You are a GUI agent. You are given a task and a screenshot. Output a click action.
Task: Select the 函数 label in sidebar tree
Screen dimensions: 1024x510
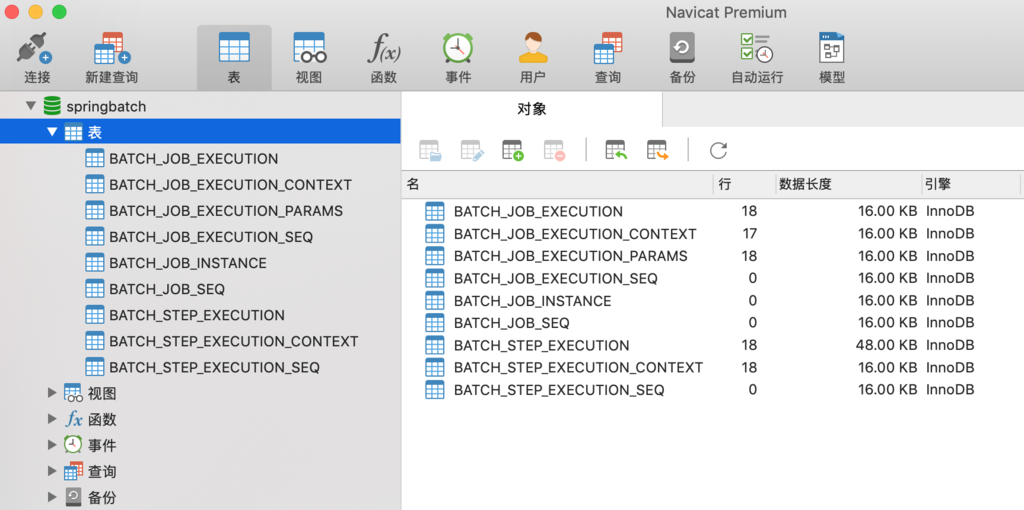tap(102, 420)
